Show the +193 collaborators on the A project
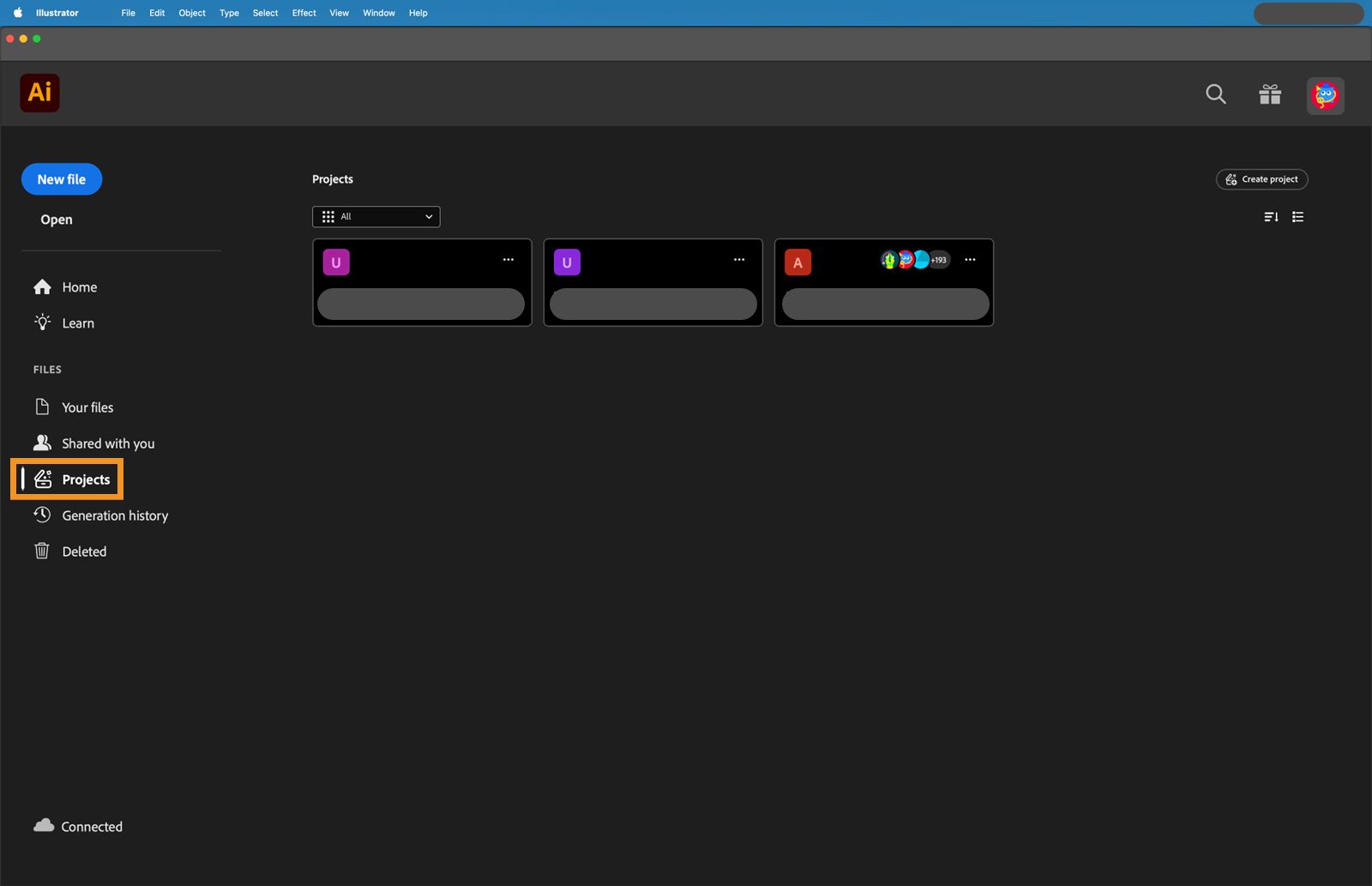Viewport: 1372px width, 886px height. coord(937,259)
